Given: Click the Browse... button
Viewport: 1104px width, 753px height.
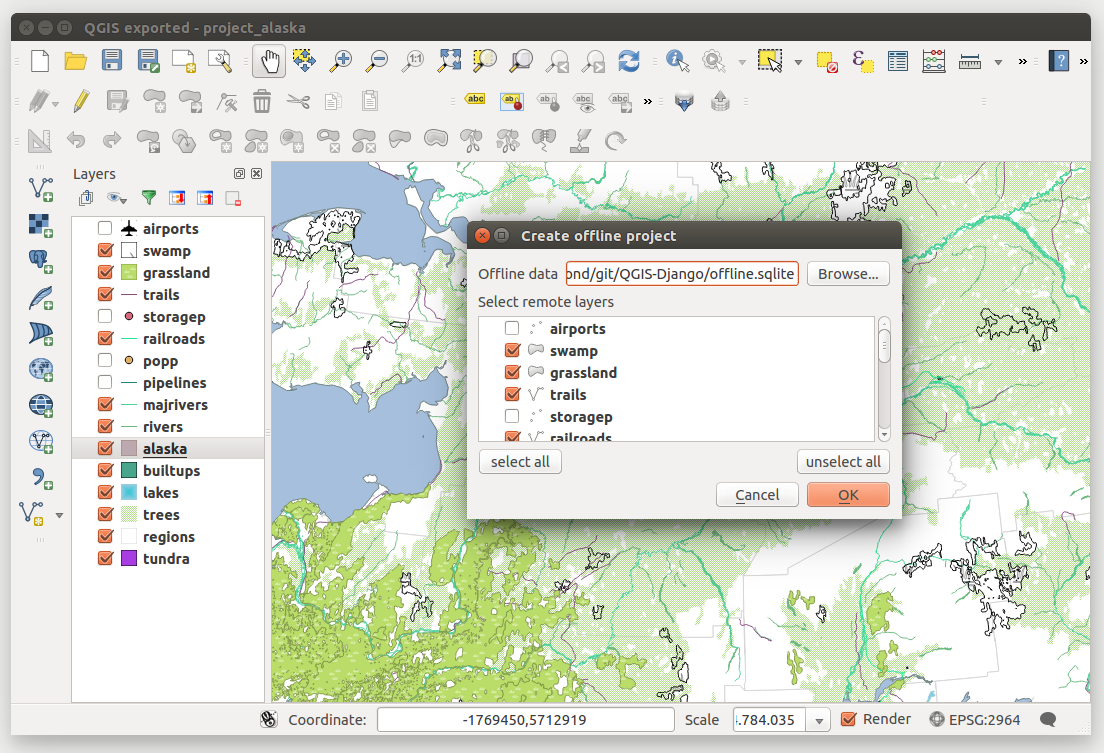Looking at the screenshot, I should [x=848, y=274].
